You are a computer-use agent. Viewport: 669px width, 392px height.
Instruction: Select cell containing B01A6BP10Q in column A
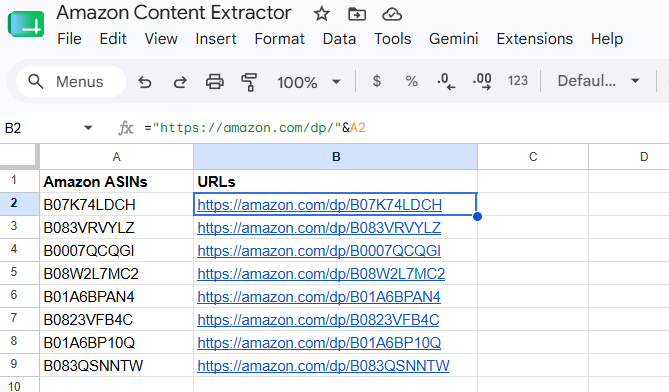[x=116, y=343]
